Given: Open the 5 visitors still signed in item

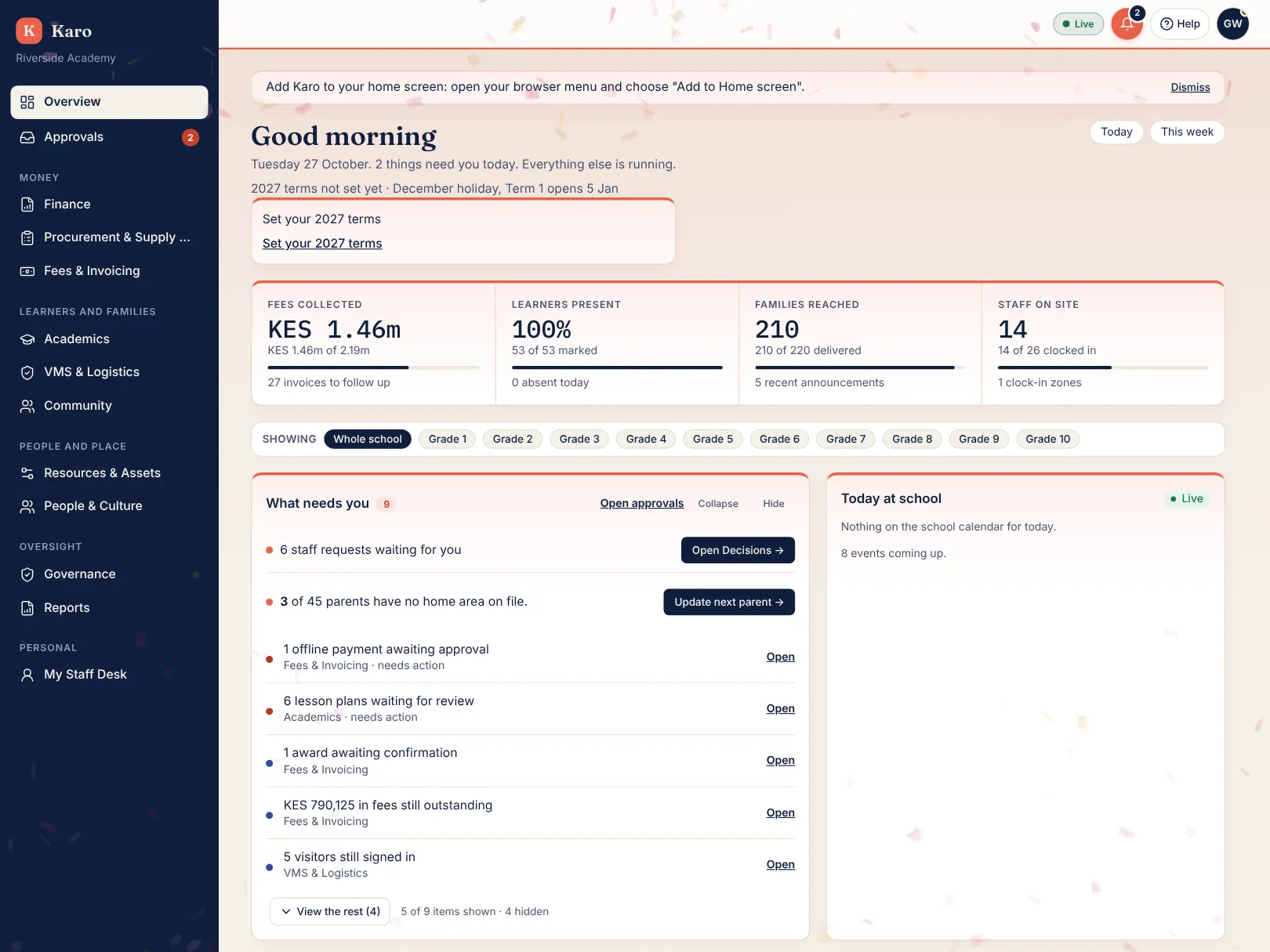Looking at the screenshot, I should 781,864.
